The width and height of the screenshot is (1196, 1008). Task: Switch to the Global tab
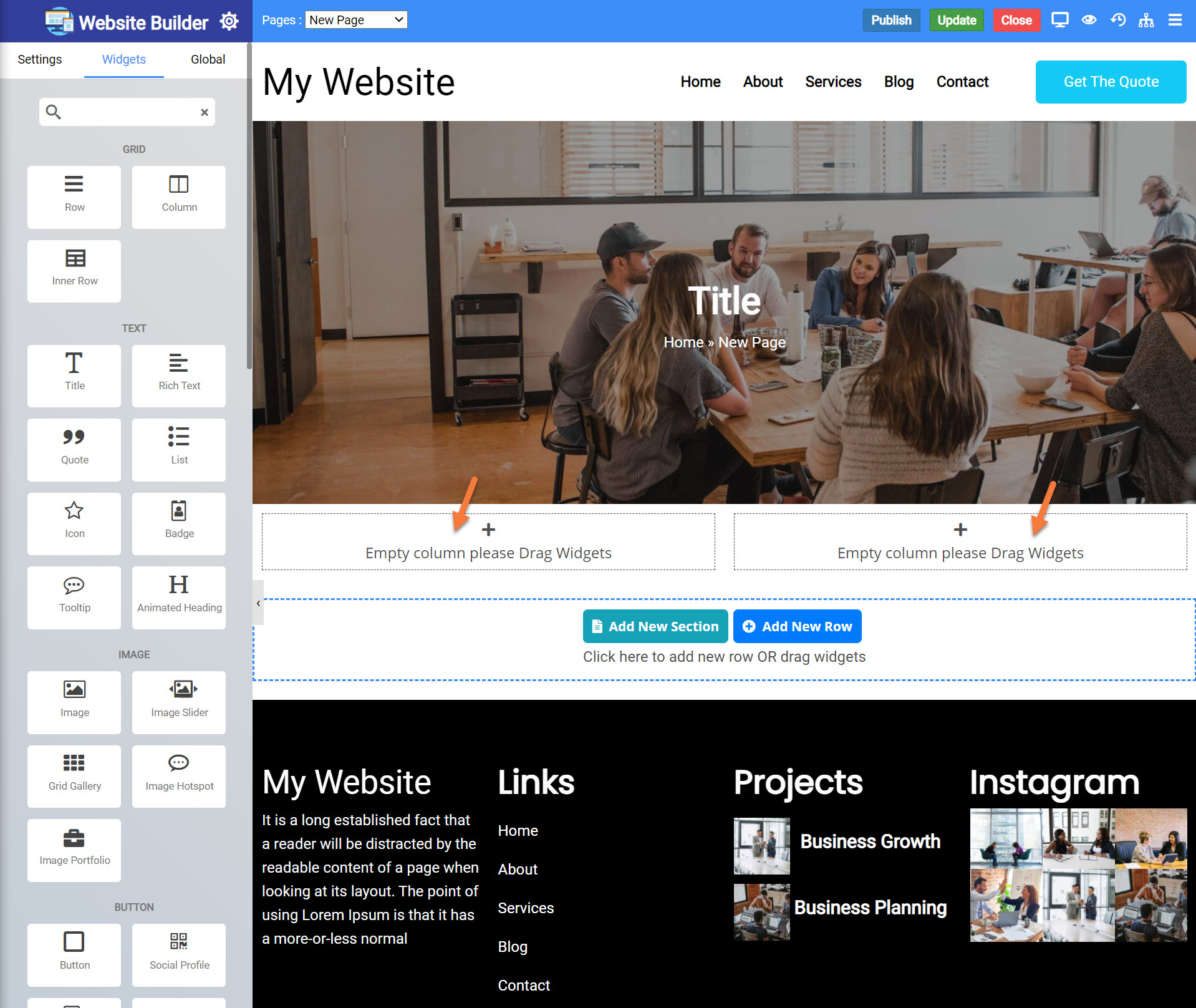pos(208,59)
